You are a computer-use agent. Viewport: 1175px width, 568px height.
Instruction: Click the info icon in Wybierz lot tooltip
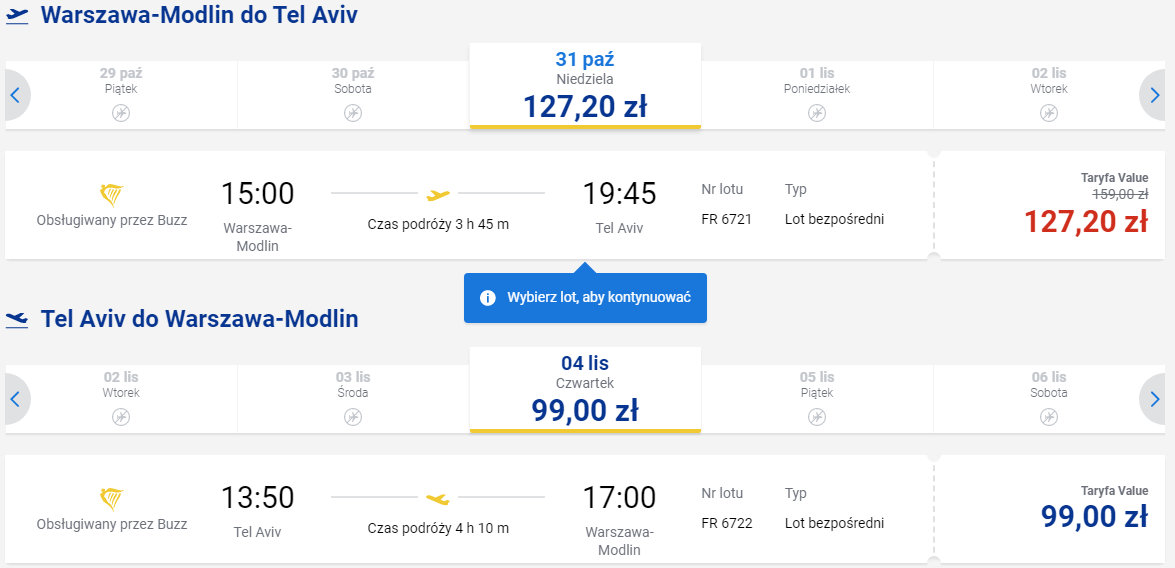(488, 298)
